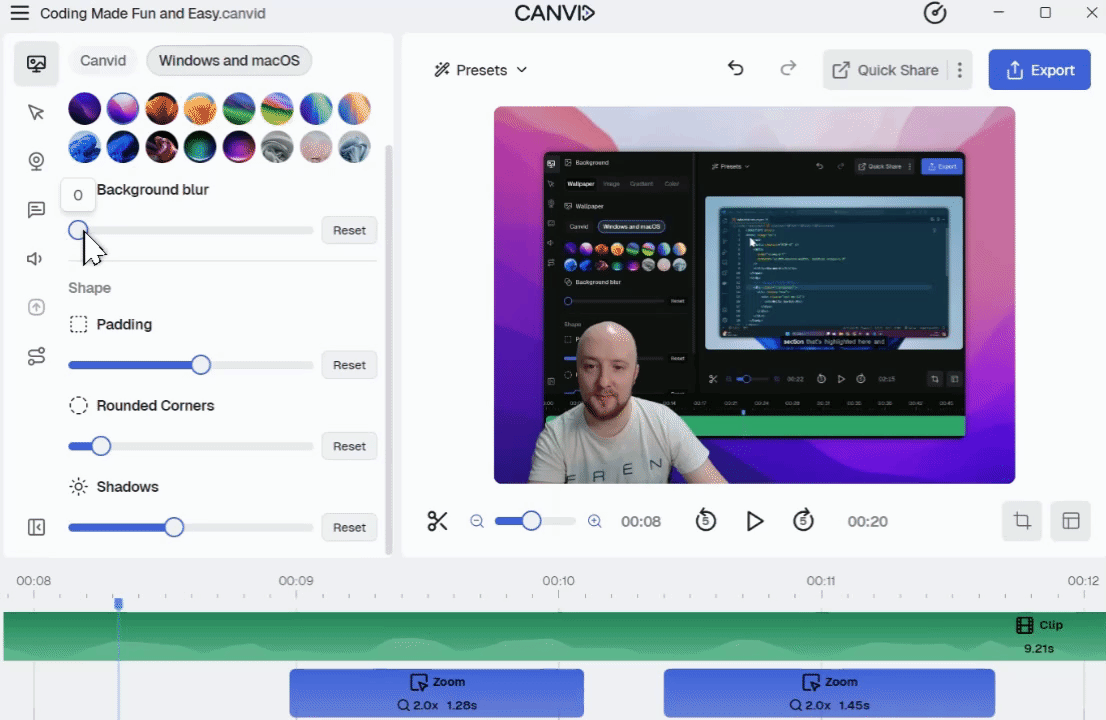This screenshot has width=1106, height=720.
Task: Click the 00:08 current time text
Action: pos(640,521)
